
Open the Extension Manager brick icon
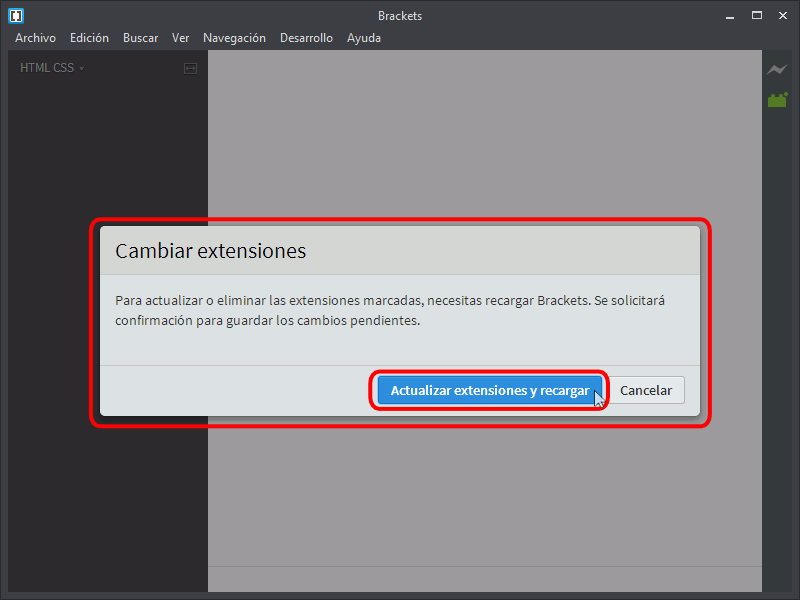pyautogui.click(x=778, y=100)
